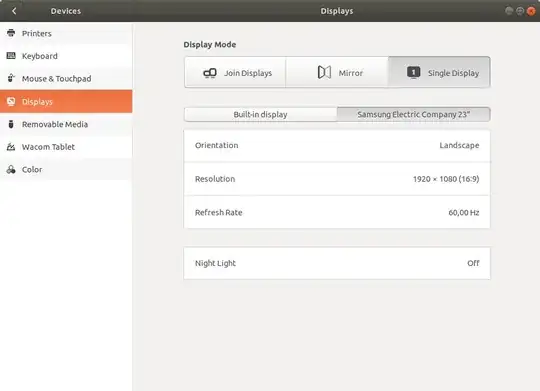540x391 pixels.
Task: Click the Displays monitor icon in sidebar
Action: point(11,101)
